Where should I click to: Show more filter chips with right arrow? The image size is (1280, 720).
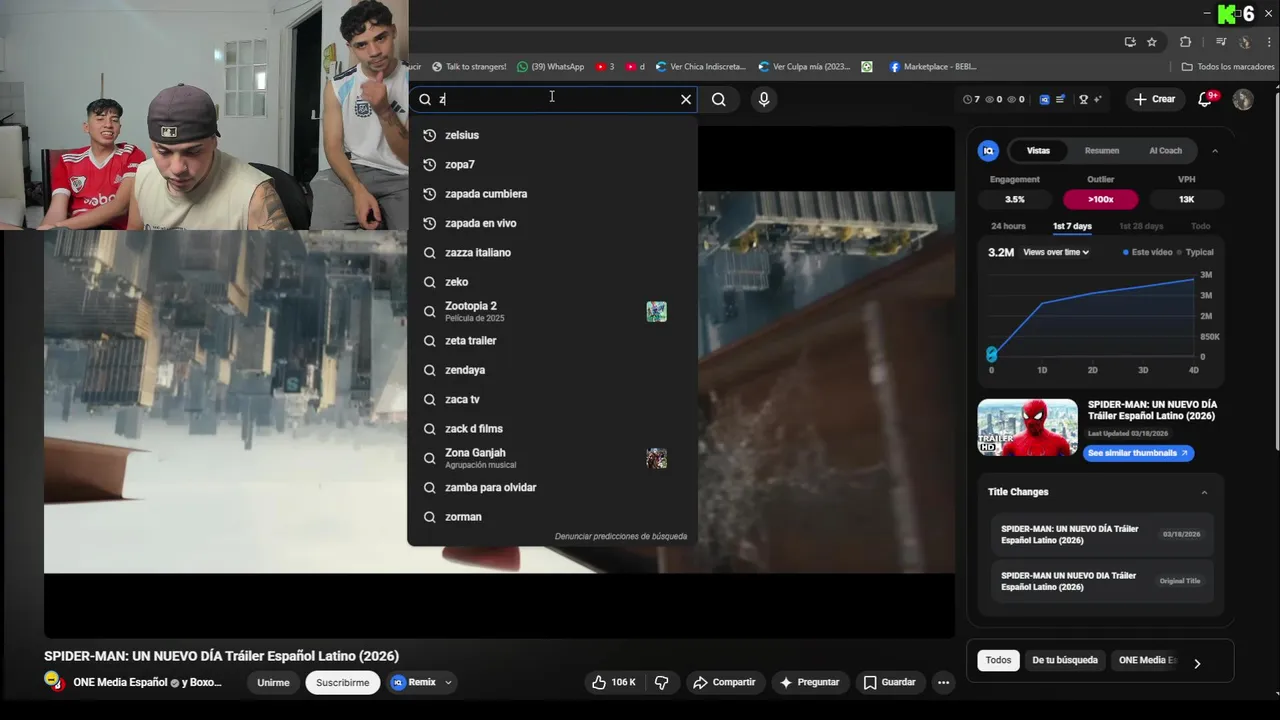click(x=1197, y=663)
